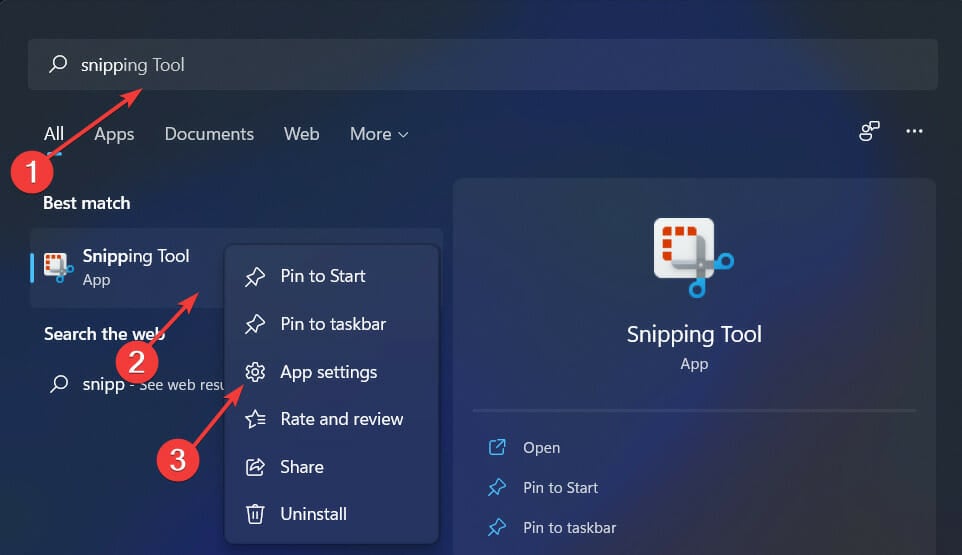This screenshot has height=555, width=962.
Task: Select Uninstall in the context menu
Action: click(331, 514)
